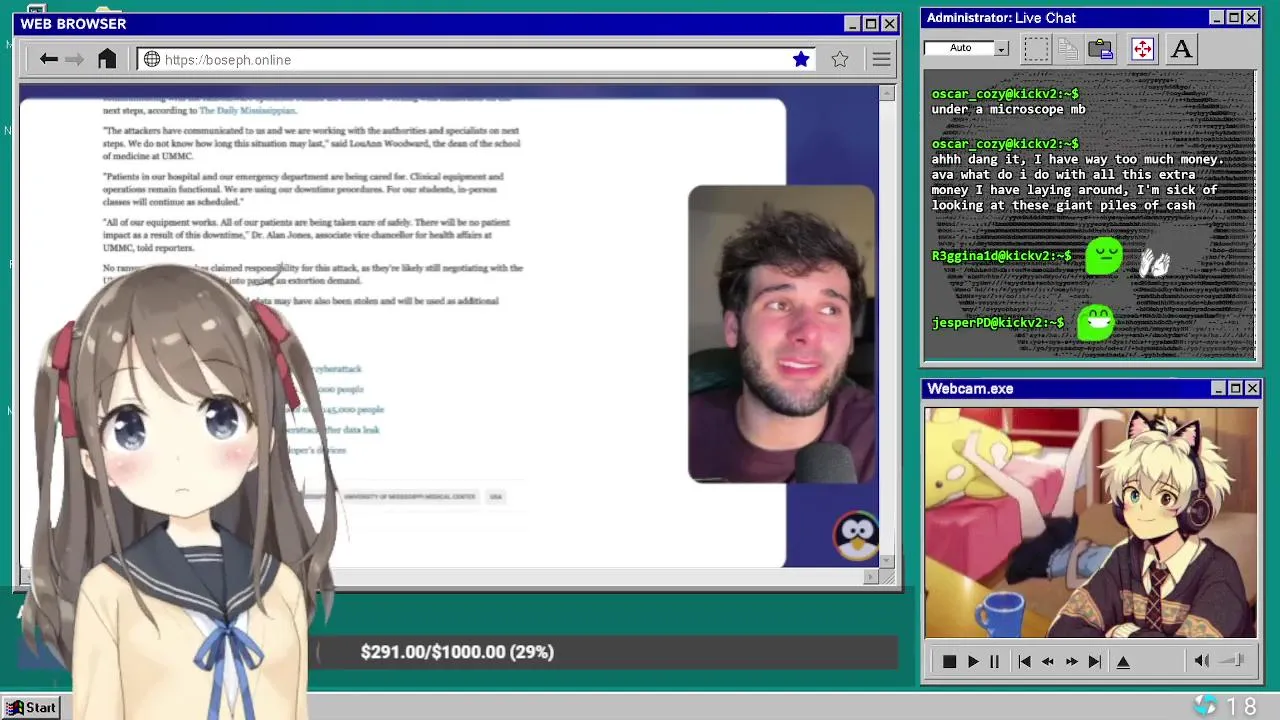The width and height of the screenshot is (1280, 720).
Task: Click the penguin avatar in the browser corner
Action: pyautogui.click(x=856, y=537)
